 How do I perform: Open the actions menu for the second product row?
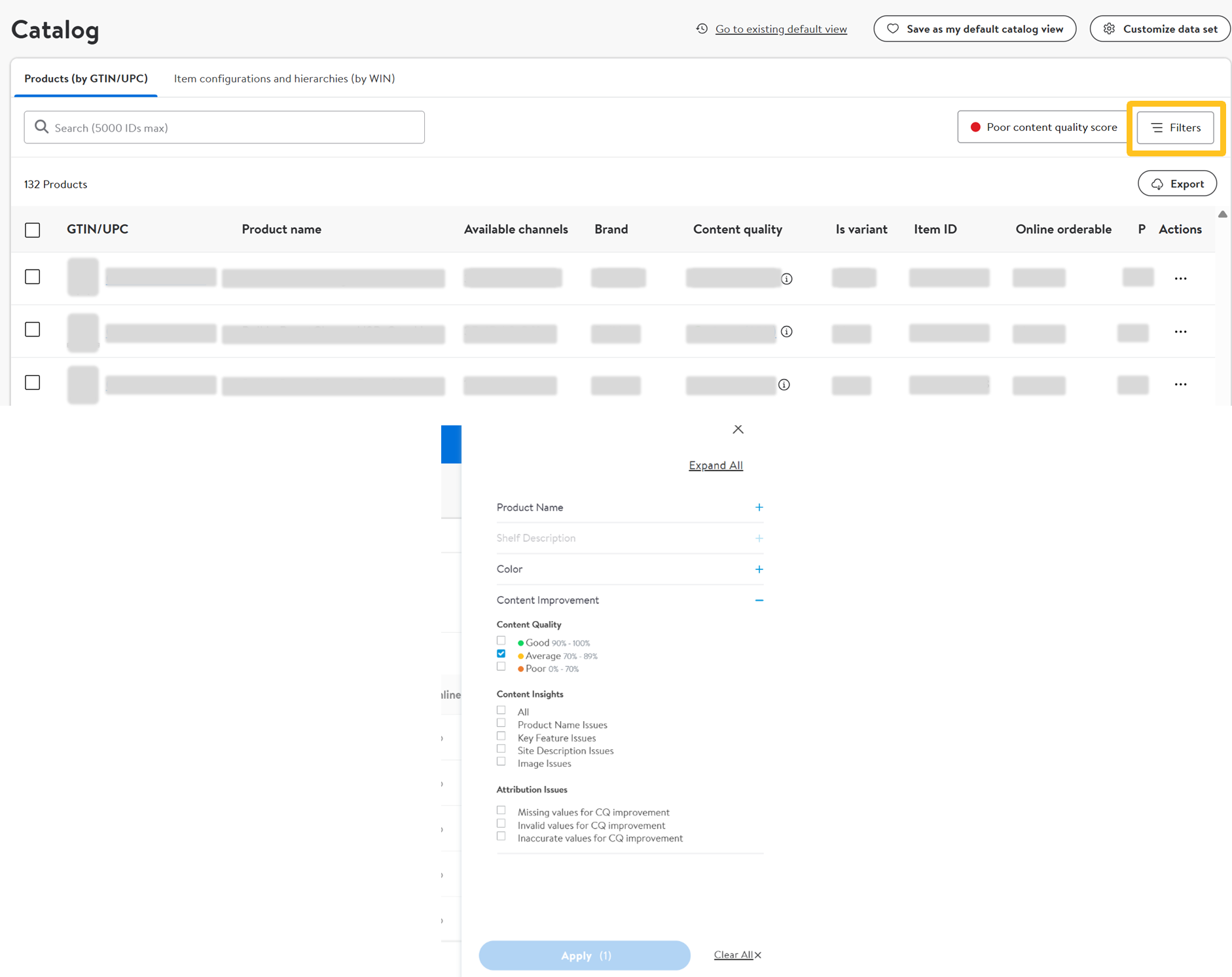1180,332
